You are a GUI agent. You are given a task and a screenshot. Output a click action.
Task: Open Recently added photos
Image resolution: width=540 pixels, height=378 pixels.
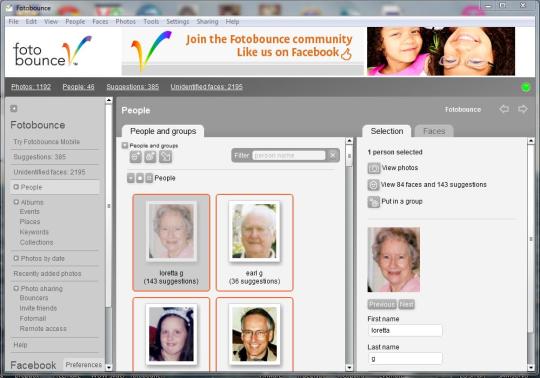pos(48,274)
